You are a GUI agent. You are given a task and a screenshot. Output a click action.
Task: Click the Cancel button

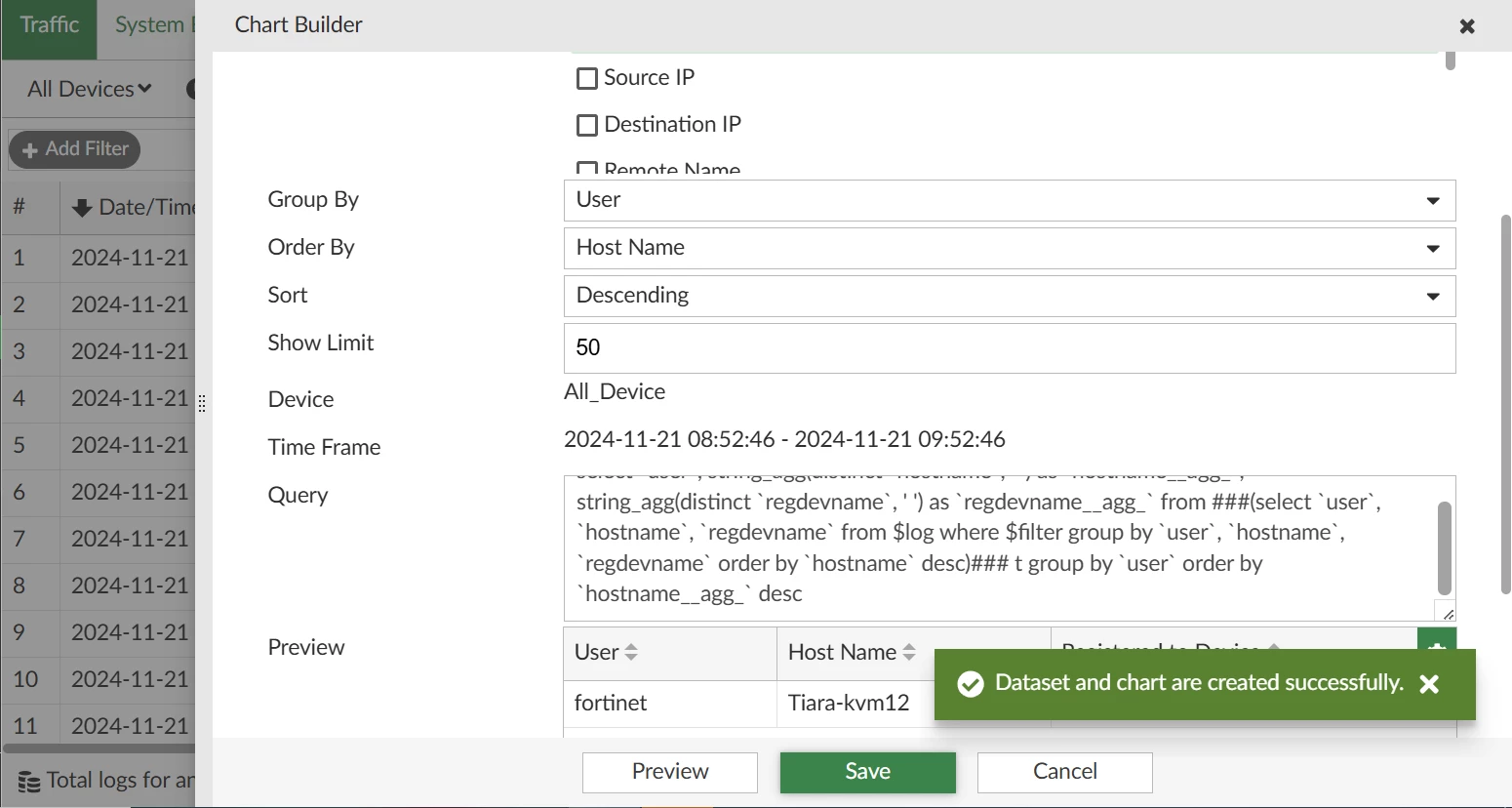click(x=1065, y=772)
